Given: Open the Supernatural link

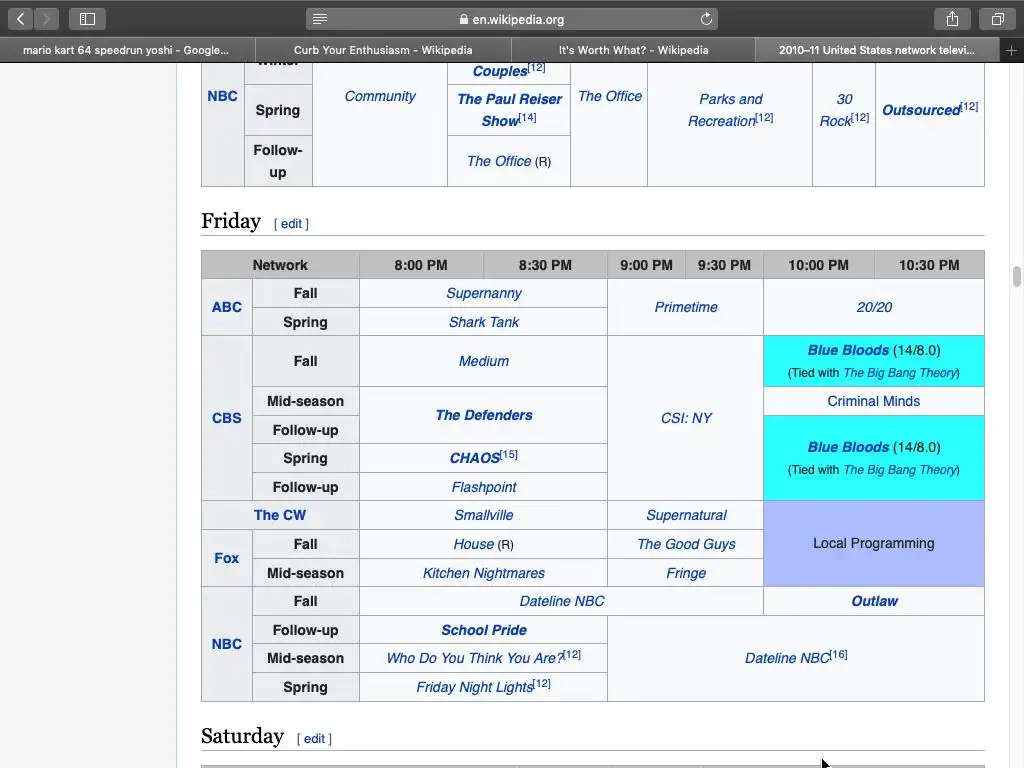Looking at the screenshot, I should tap(686, 515).
